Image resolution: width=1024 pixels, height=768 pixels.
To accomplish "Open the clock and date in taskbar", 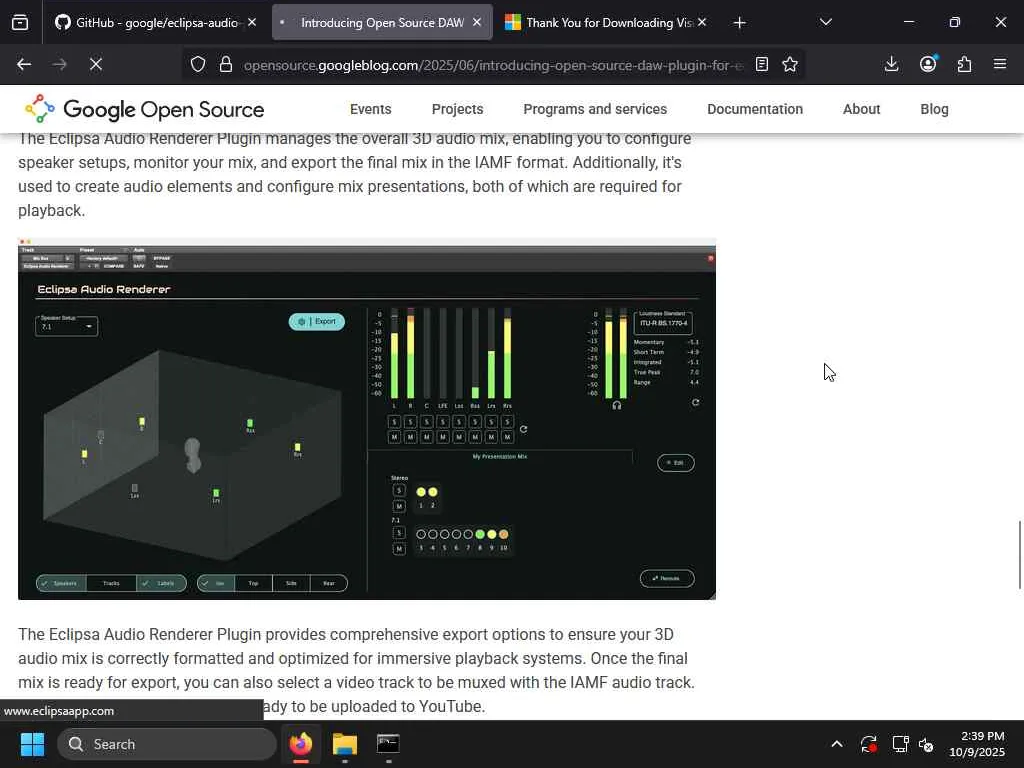I will point(977,744).
